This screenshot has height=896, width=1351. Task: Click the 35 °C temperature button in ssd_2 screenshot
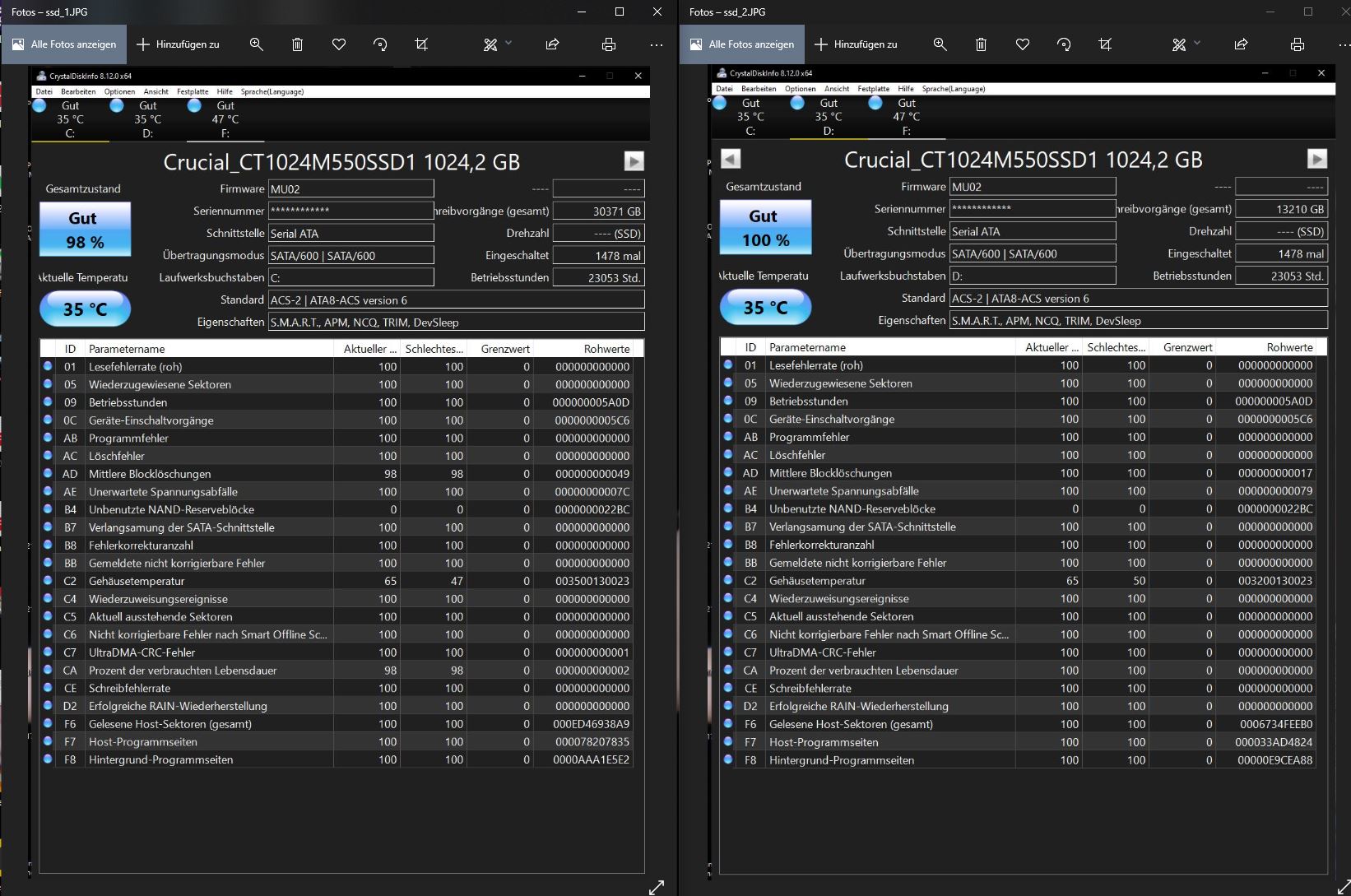[766, 308]
